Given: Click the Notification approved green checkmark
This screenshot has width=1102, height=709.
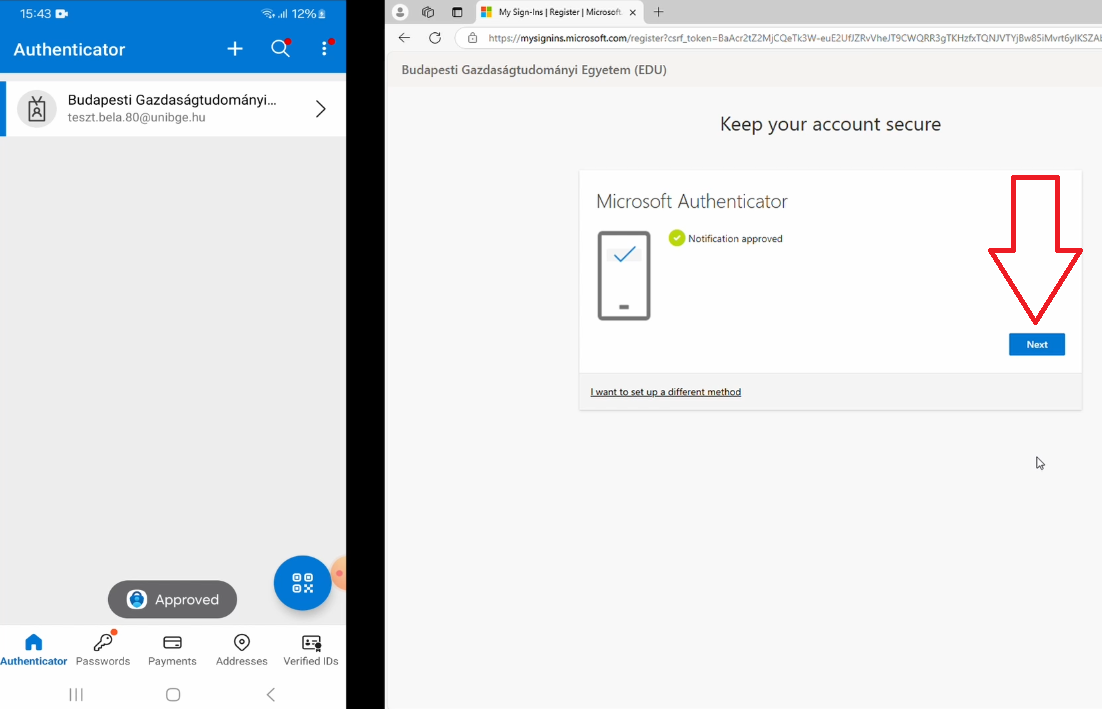Looking at the screenshot, I should tap(677, 238).
